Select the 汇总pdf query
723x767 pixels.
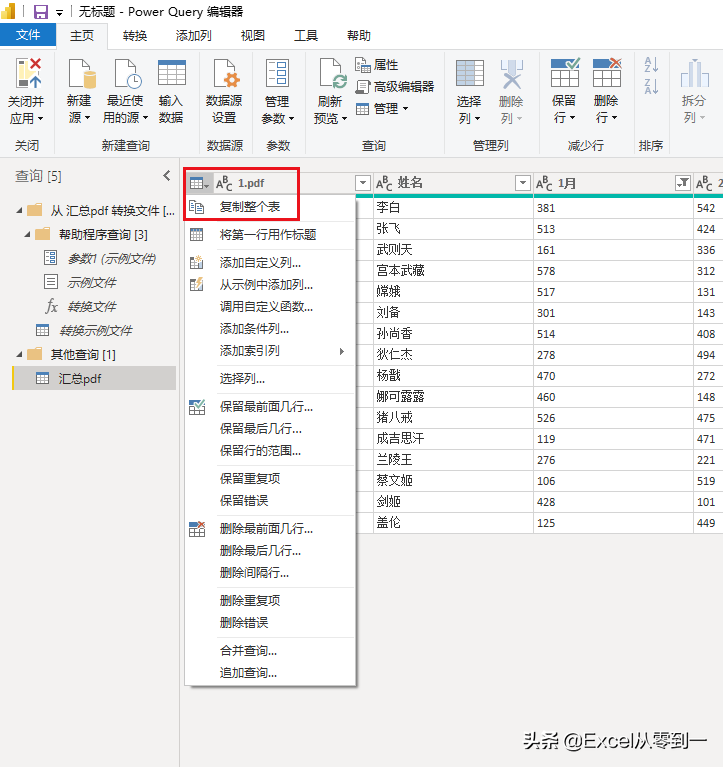pyautogui.click(x=94, y=378)
